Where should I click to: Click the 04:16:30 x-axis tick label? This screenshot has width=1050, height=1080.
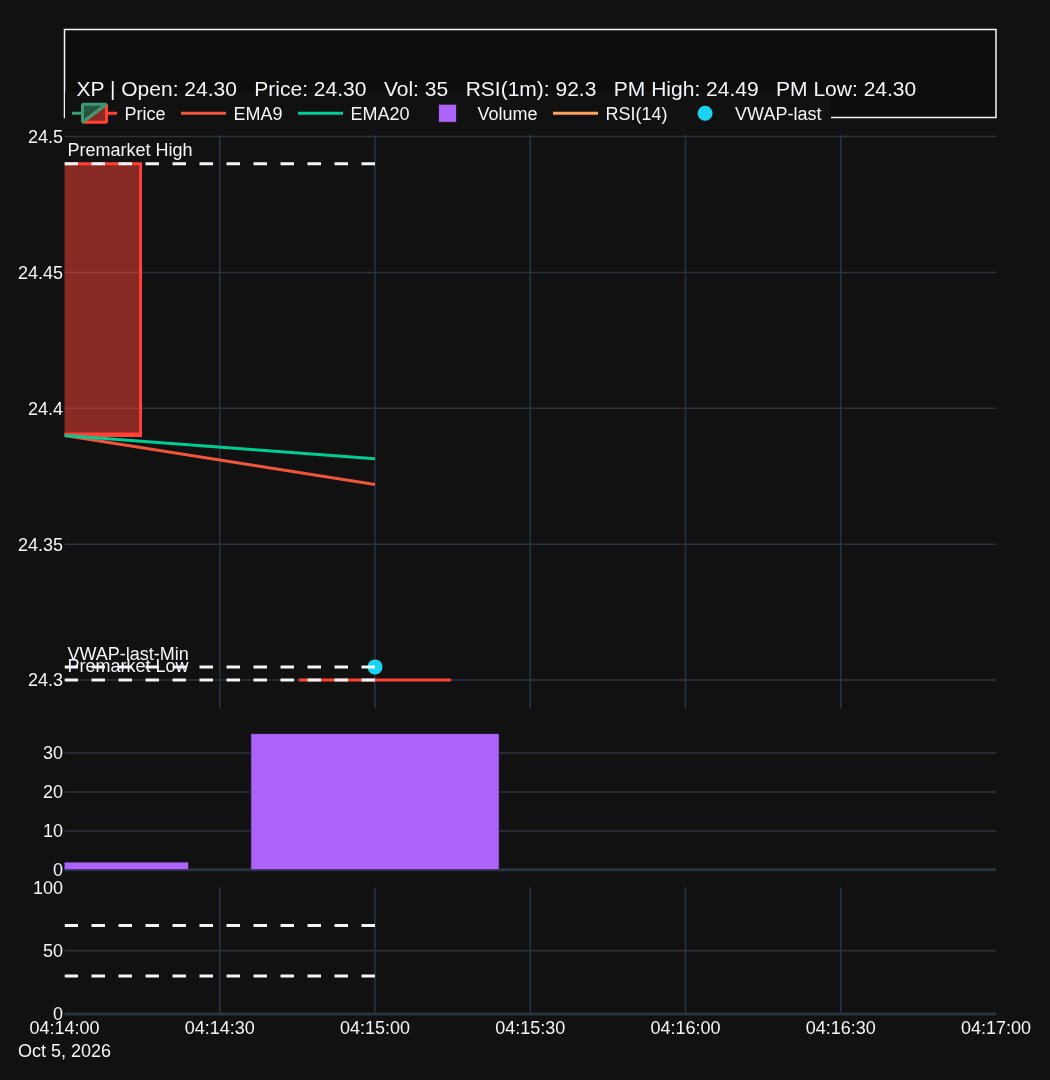click(841, 1028)
